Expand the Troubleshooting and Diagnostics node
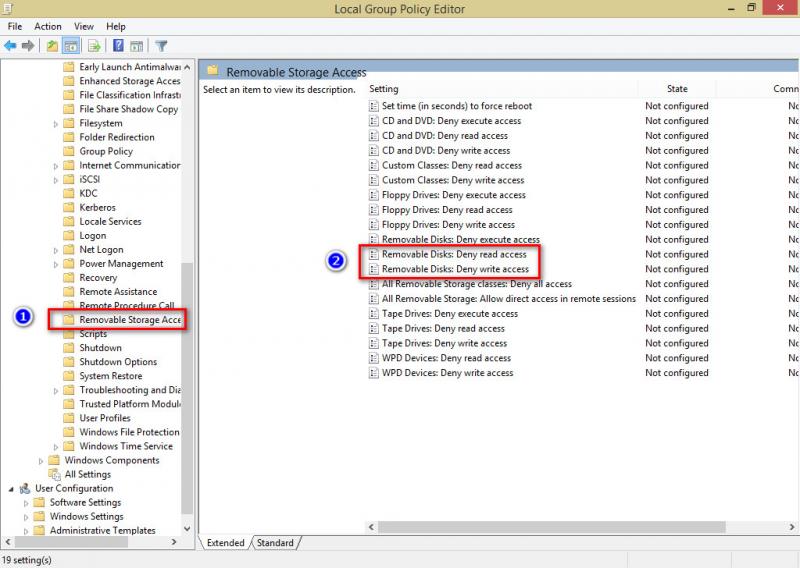800x568 pixels. pos(56,390)
